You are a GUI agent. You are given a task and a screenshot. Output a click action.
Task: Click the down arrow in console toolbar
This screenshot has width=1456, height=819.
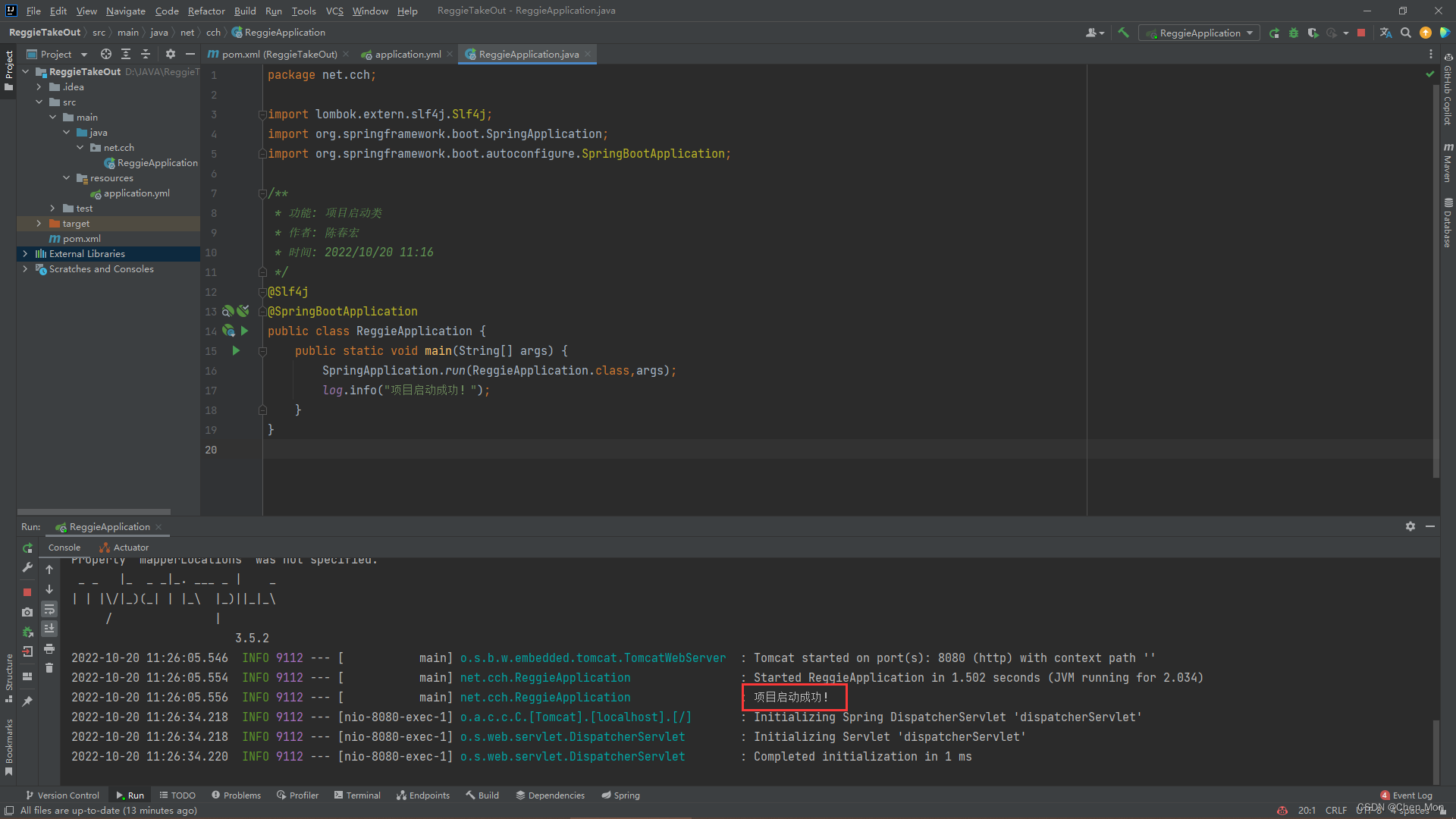coord(49,589)
